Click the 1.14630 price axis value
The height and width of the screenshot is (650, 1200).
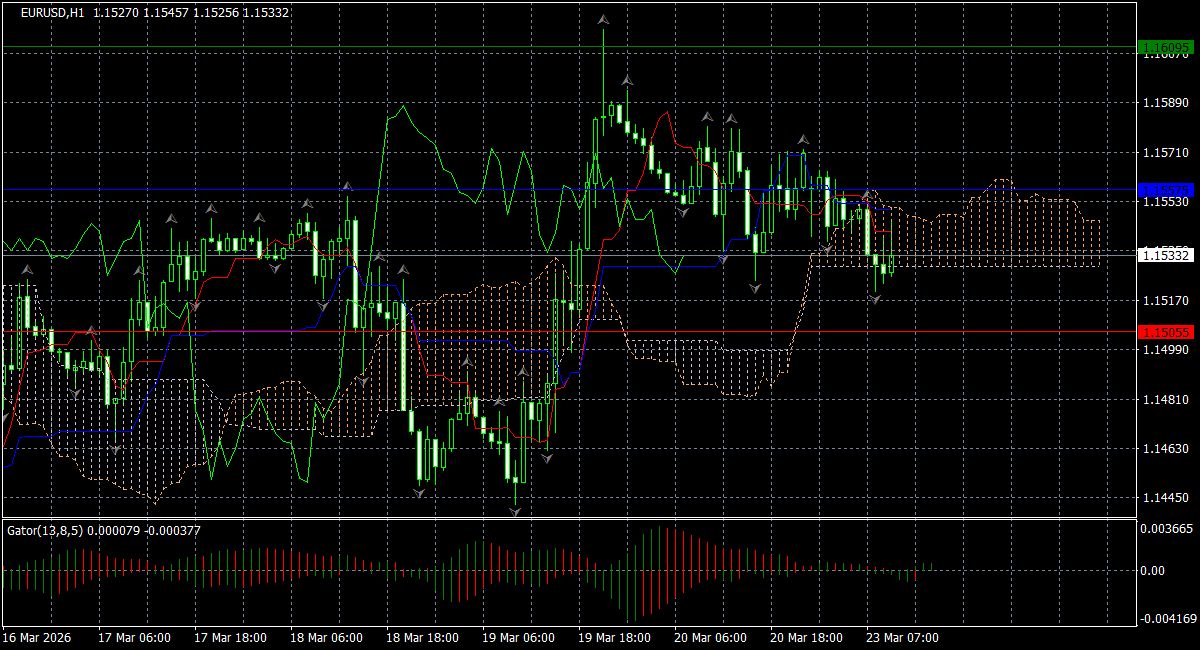(x=1165, y=449)
